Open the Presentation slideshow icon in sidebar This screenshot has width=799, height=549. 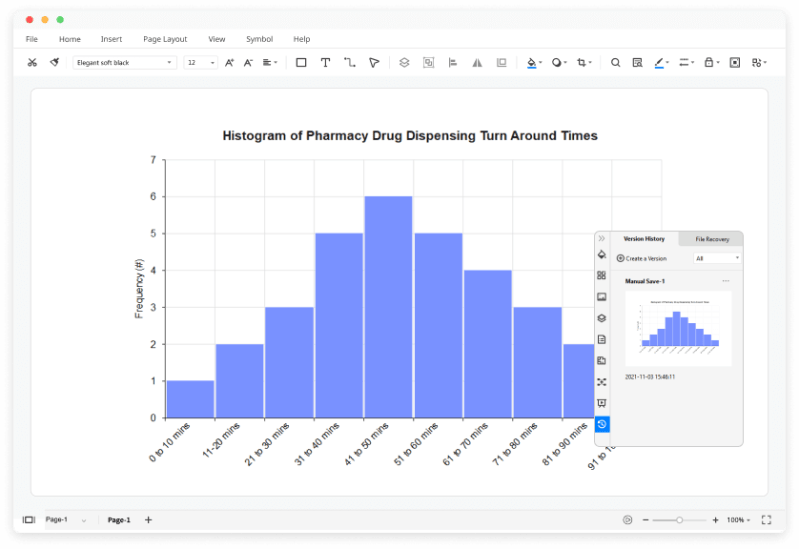click(x=602, y=403)
